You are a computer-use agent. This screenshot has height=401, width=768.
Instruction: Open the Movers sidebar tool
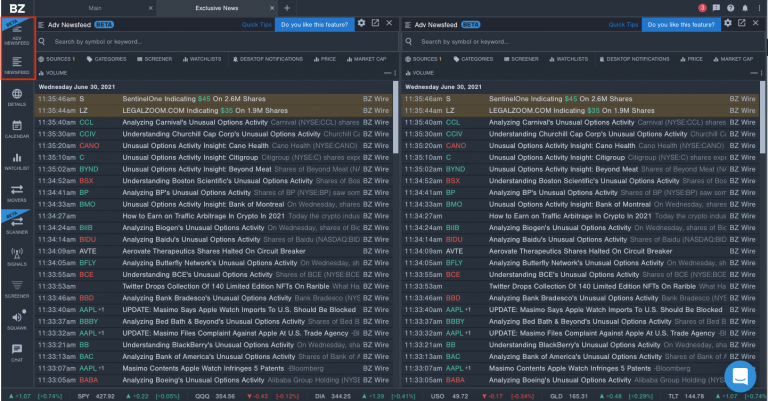click(17, 193)
